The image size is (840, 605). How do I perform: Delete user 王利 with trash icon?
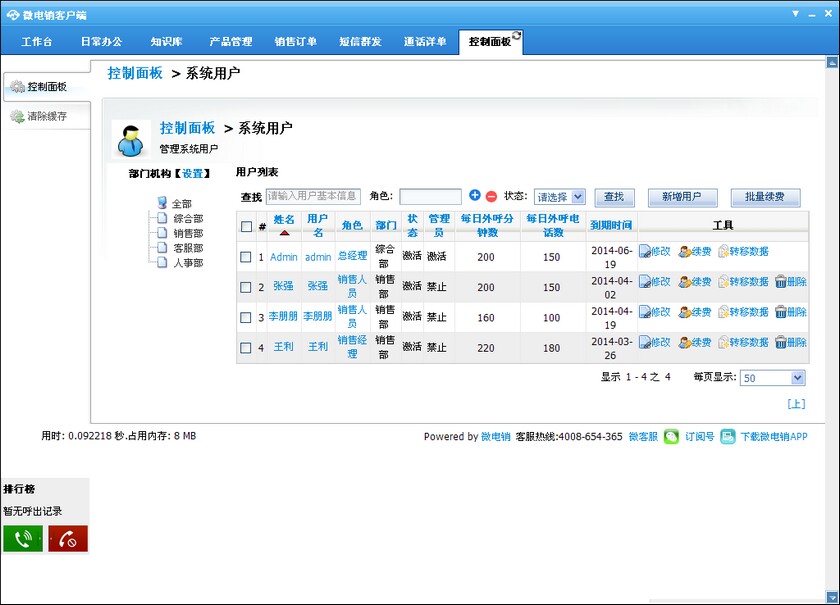click(x=781, y=342)
